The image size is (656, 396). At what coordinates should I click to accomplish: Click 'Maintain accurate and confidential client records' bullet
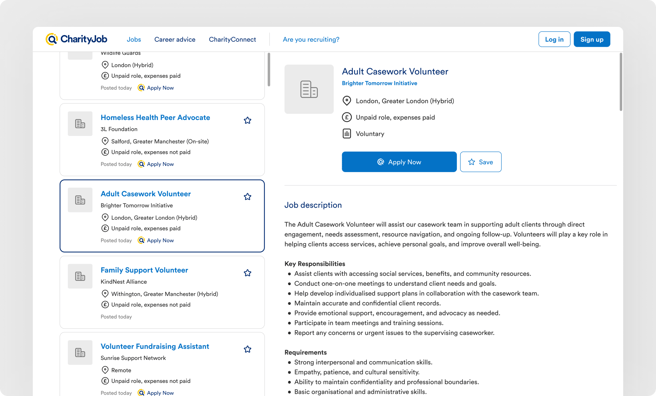367,303
